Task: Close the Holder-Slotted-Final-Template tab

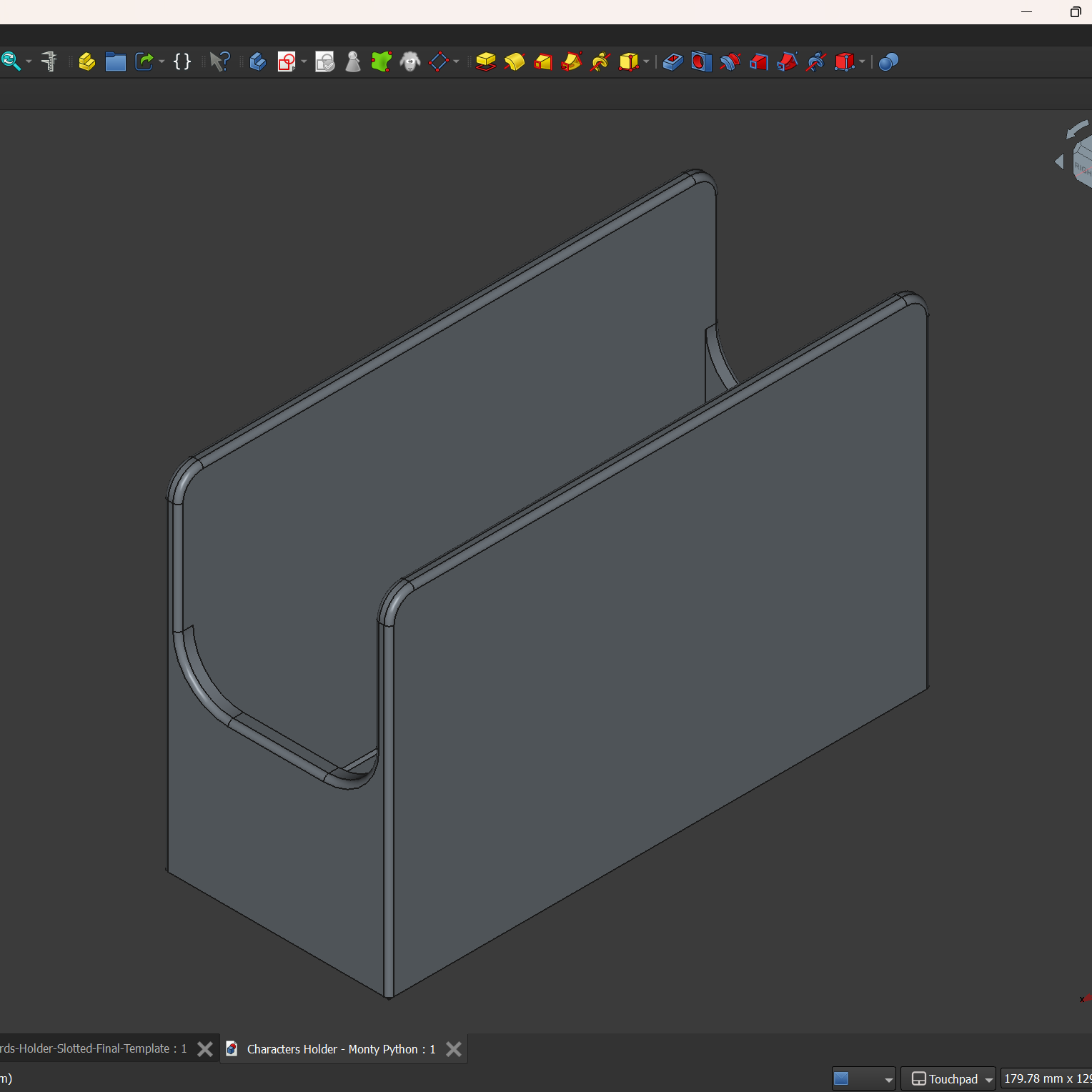Action: [205, 1049]
